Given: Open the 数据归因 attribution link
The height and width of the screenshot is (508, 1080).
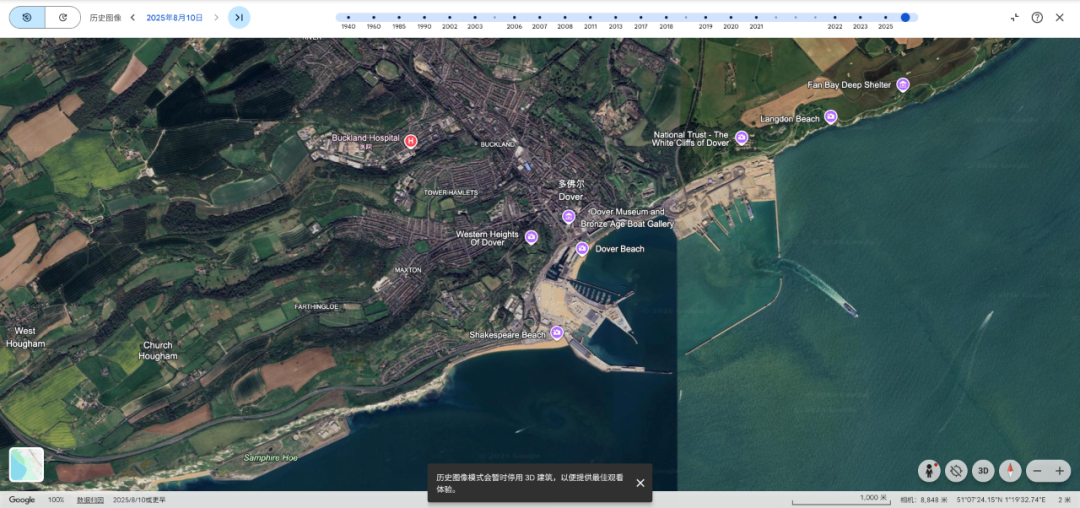Looking at the screenshot, I should (90, 499).
